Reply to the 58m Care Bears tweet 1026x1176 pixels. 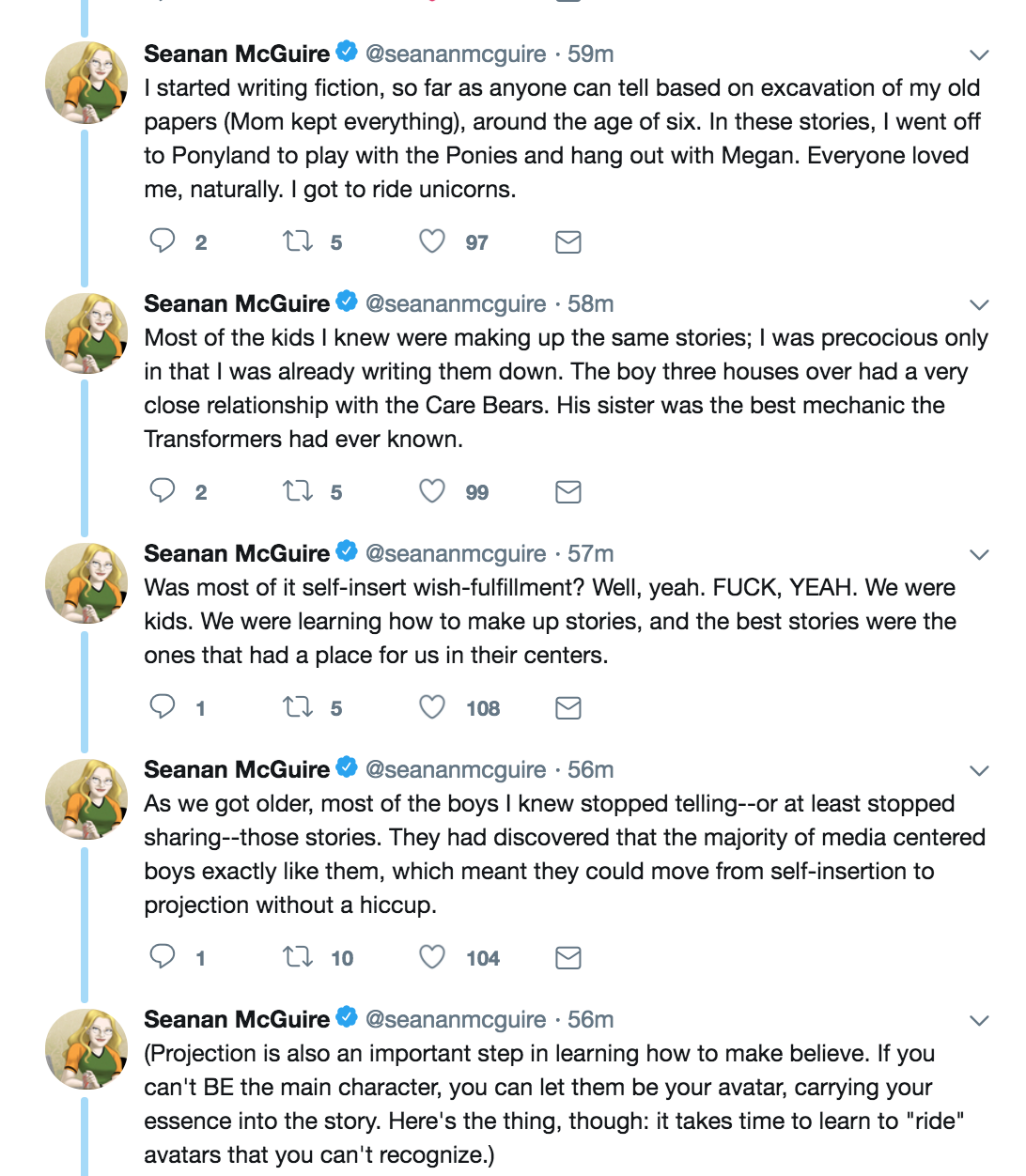pyautogui.click(x=163, y=491)
